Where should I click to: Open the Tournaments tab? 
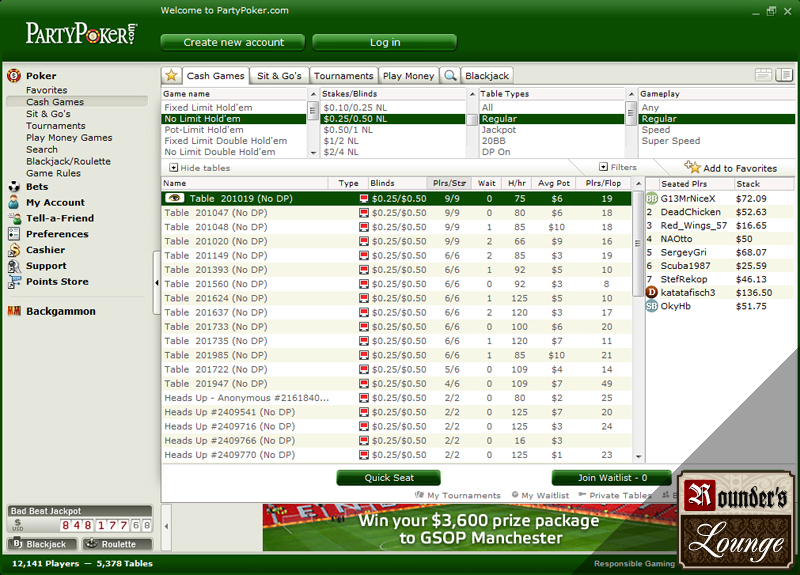coord(343,76)
